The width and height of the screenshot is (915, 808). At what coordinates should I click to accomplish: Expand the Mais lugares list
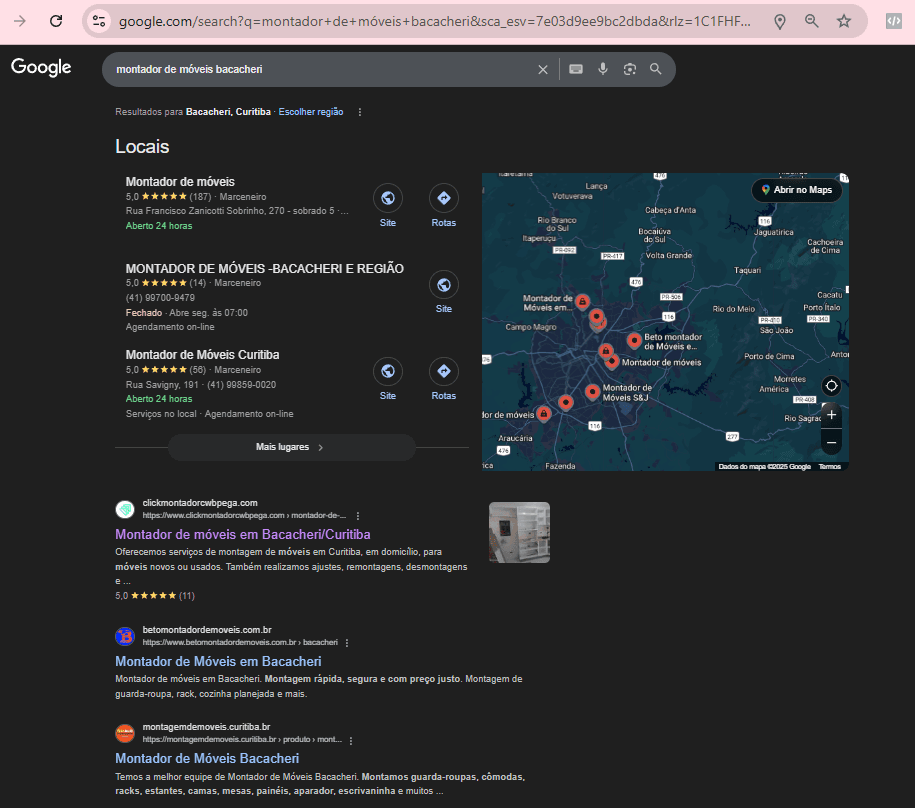(x=291, y=447)
